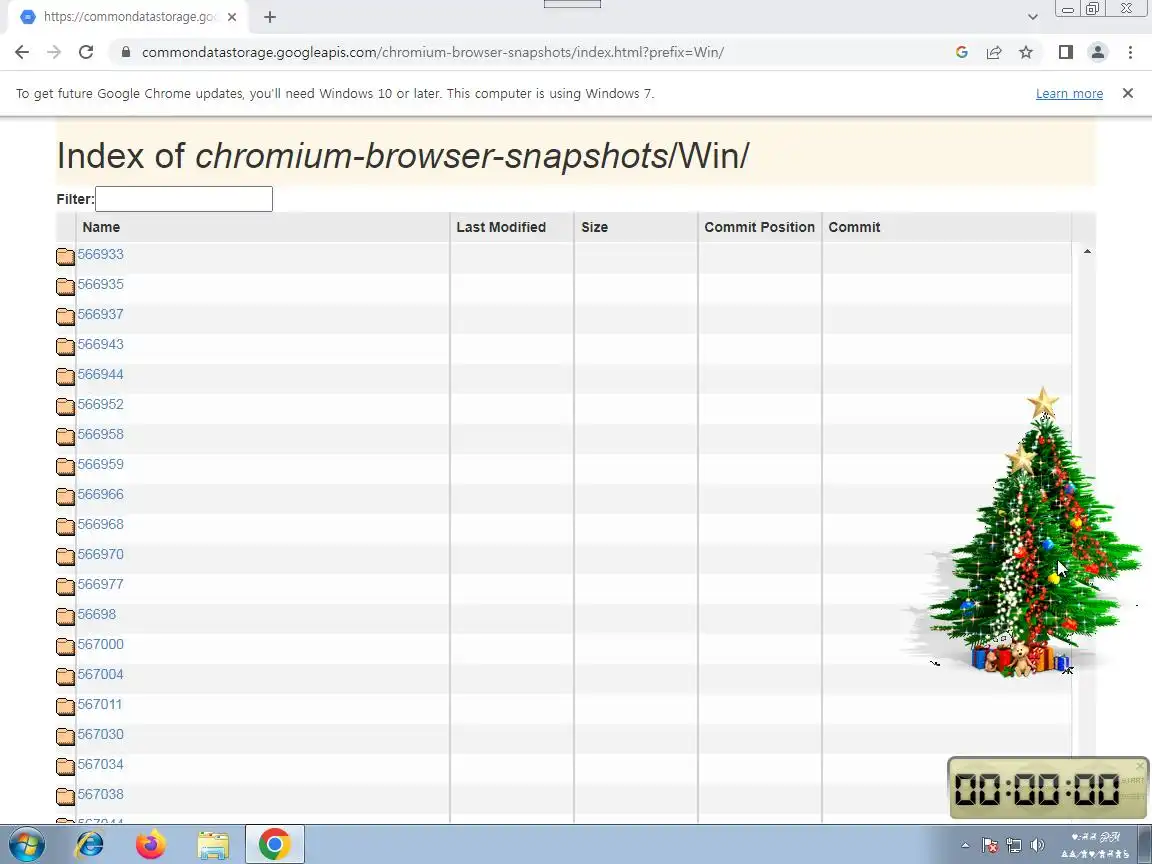This screenshot has height=864, width=1152.
Task: Open the browser side panel
Action: [1065, 52]
